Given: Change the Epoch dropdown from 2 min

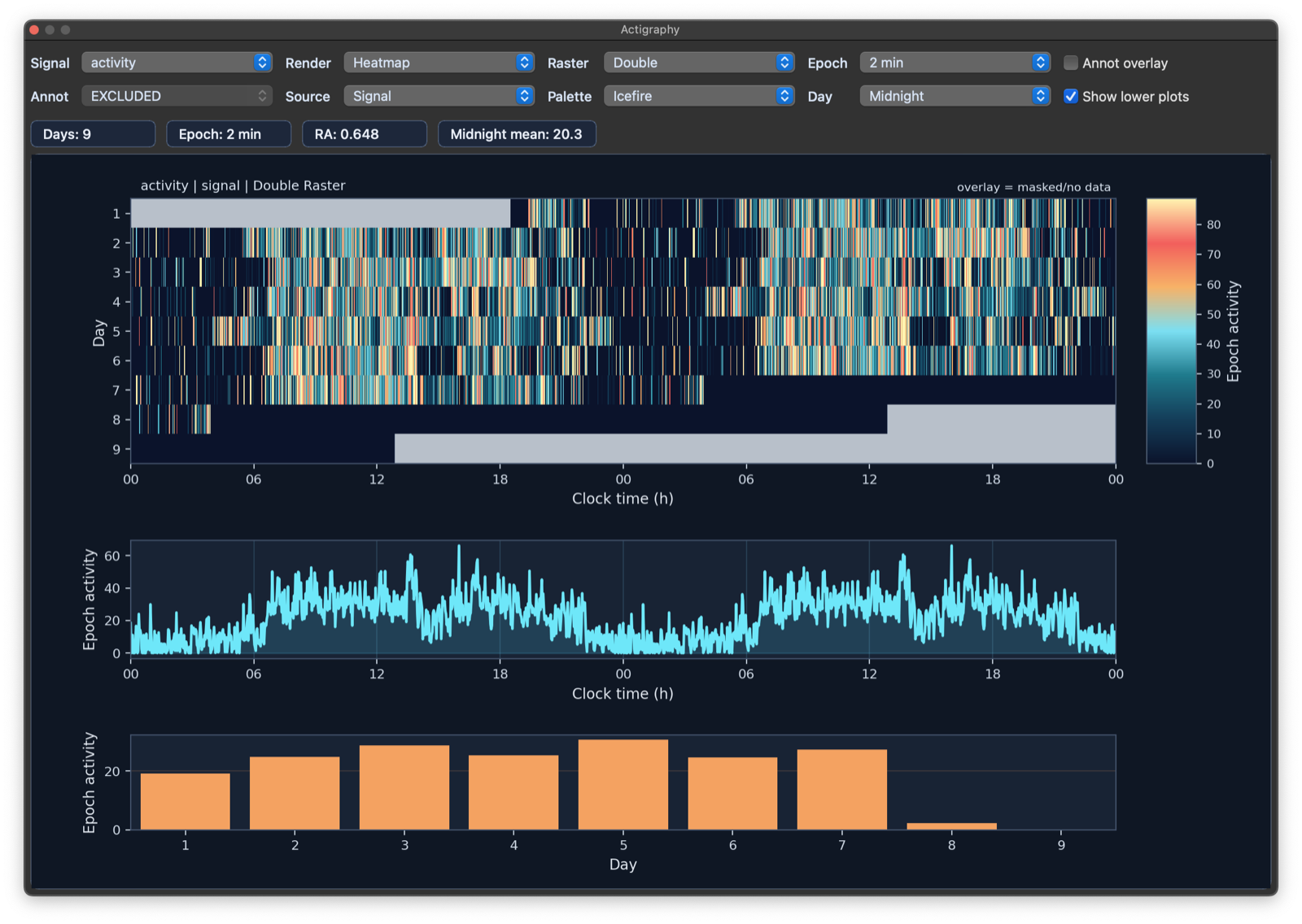Looking at the screenshot, I should [955, 63].
